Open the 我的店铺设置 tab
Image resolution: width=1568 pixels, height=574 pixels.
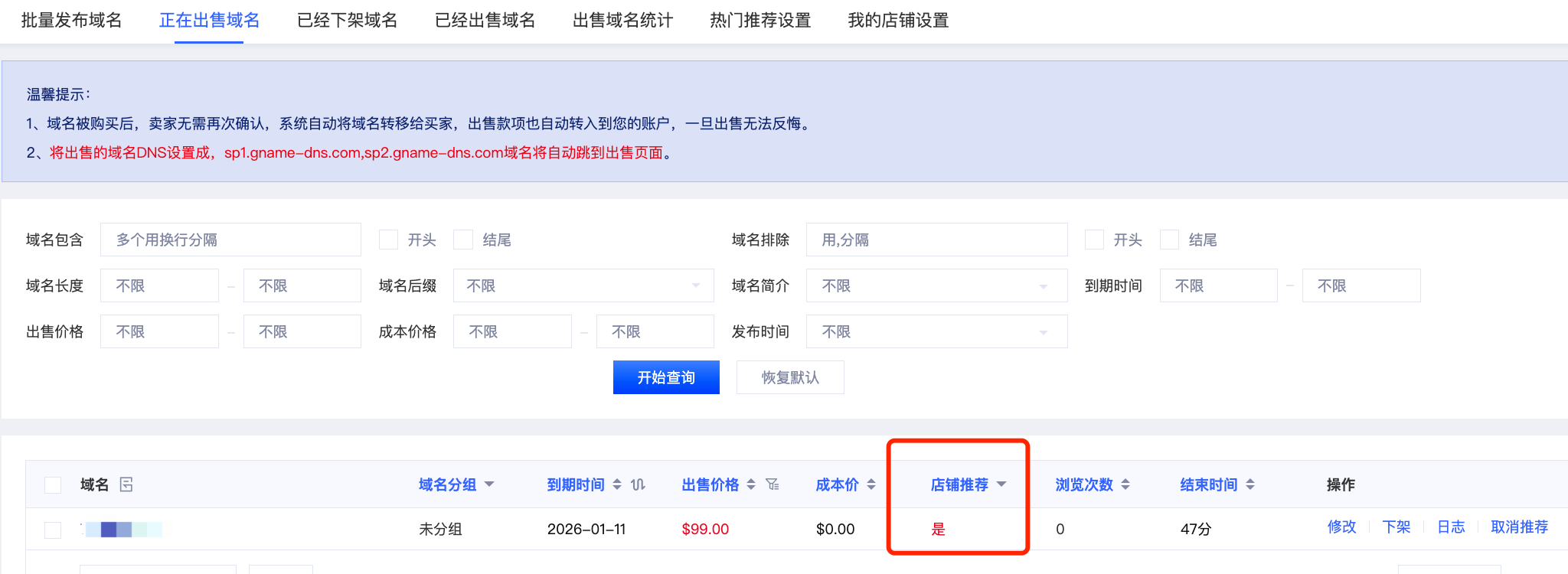tap(898, 21)
